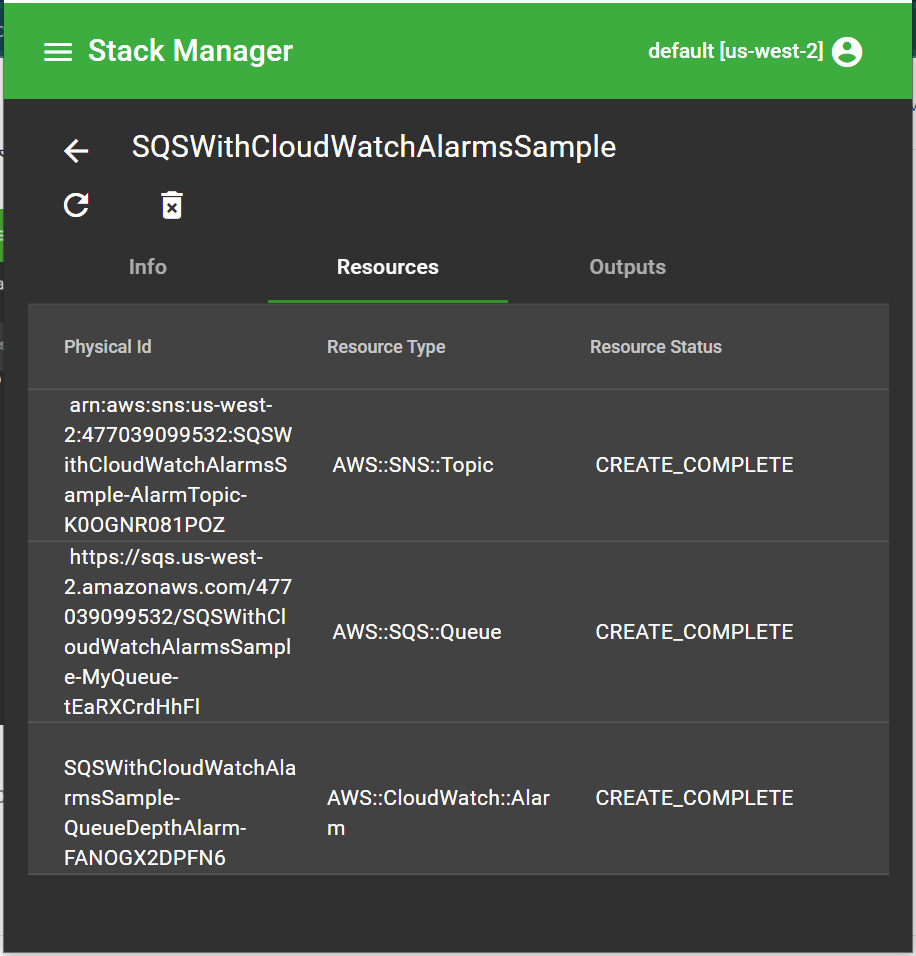
Task: Select the SNS AlarmTopic ARN physical id
Action: pos(178,465)
